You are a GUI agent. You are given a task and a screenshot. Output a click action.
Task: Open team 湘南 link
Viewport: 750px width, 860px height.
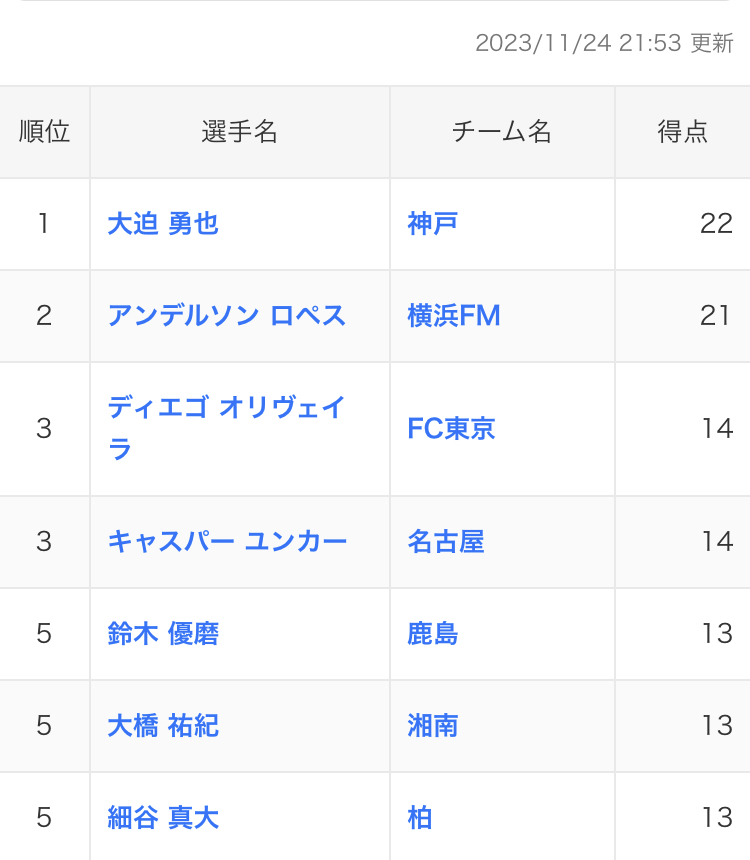432,726
